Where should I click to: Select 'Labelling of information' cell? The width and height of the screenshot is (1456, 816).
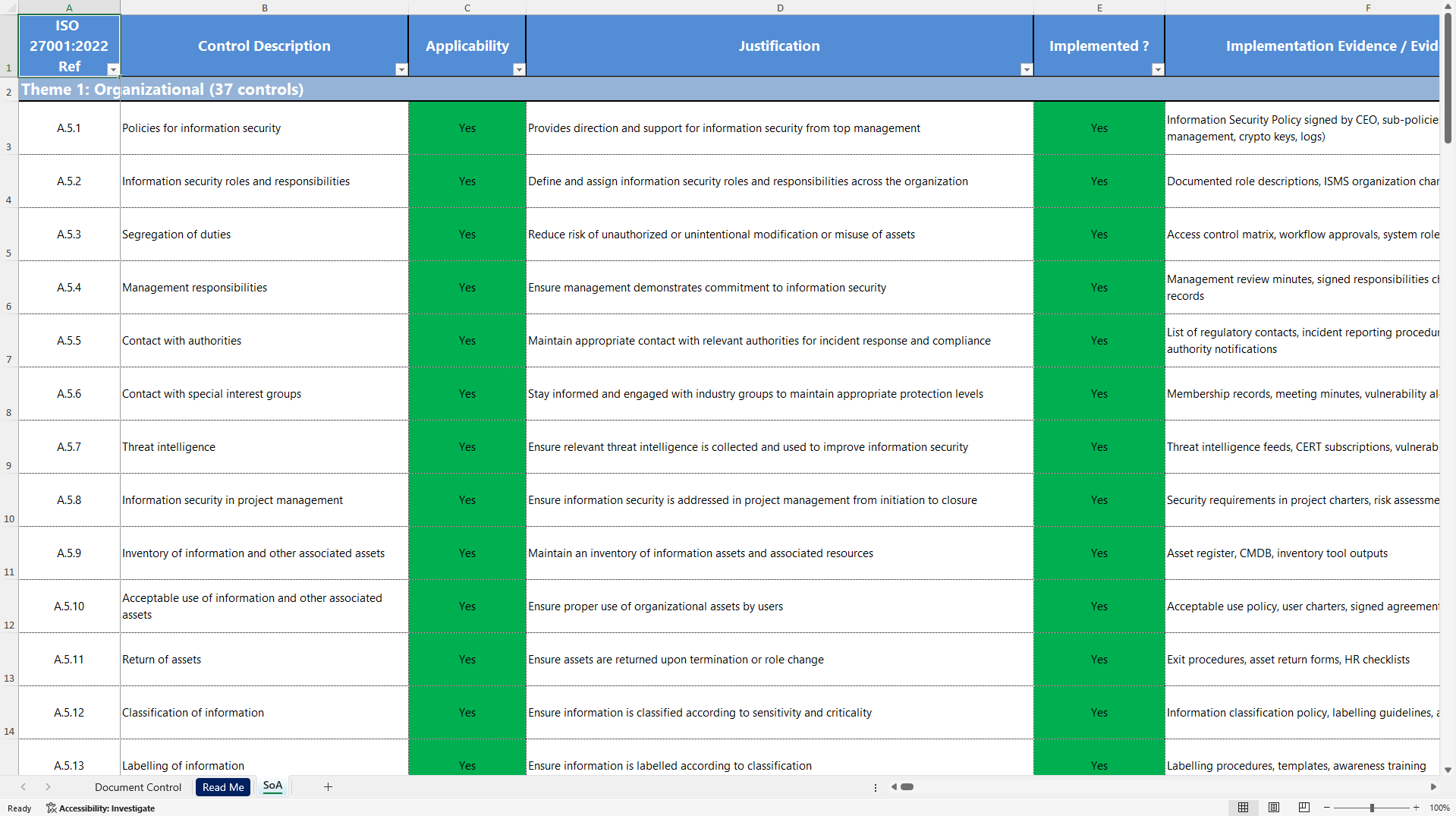click(x=264, y=758)
